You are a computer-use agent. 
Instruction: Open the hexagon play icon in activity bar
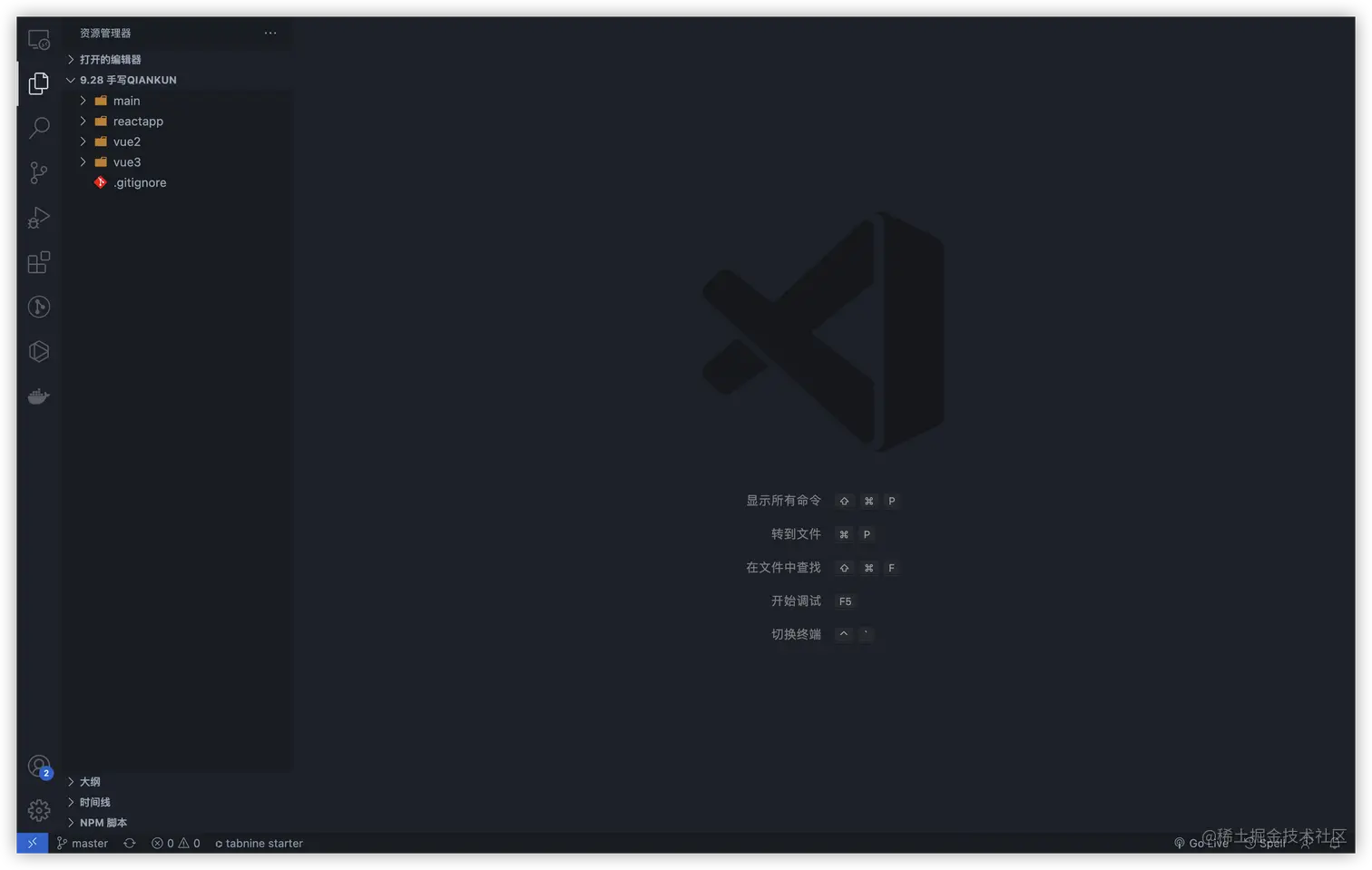click(x=39, y=351)
